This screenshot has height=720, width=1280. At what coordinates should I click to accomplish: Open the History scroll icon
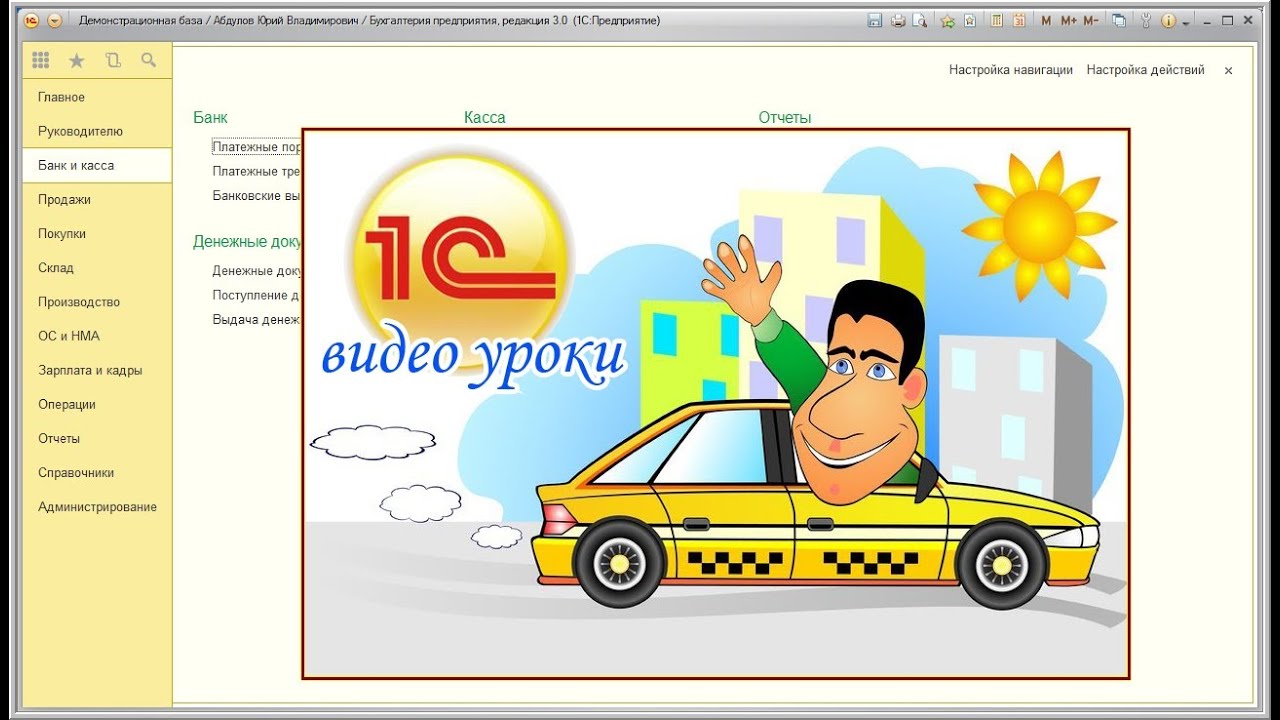[x=113, y=60]
